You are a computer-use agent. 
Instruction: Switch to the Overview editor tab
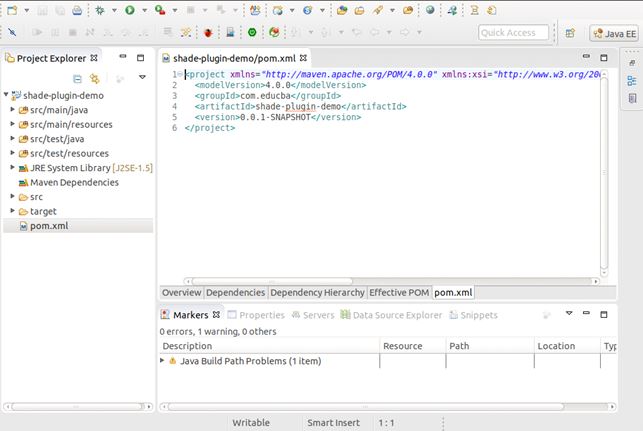181,292
